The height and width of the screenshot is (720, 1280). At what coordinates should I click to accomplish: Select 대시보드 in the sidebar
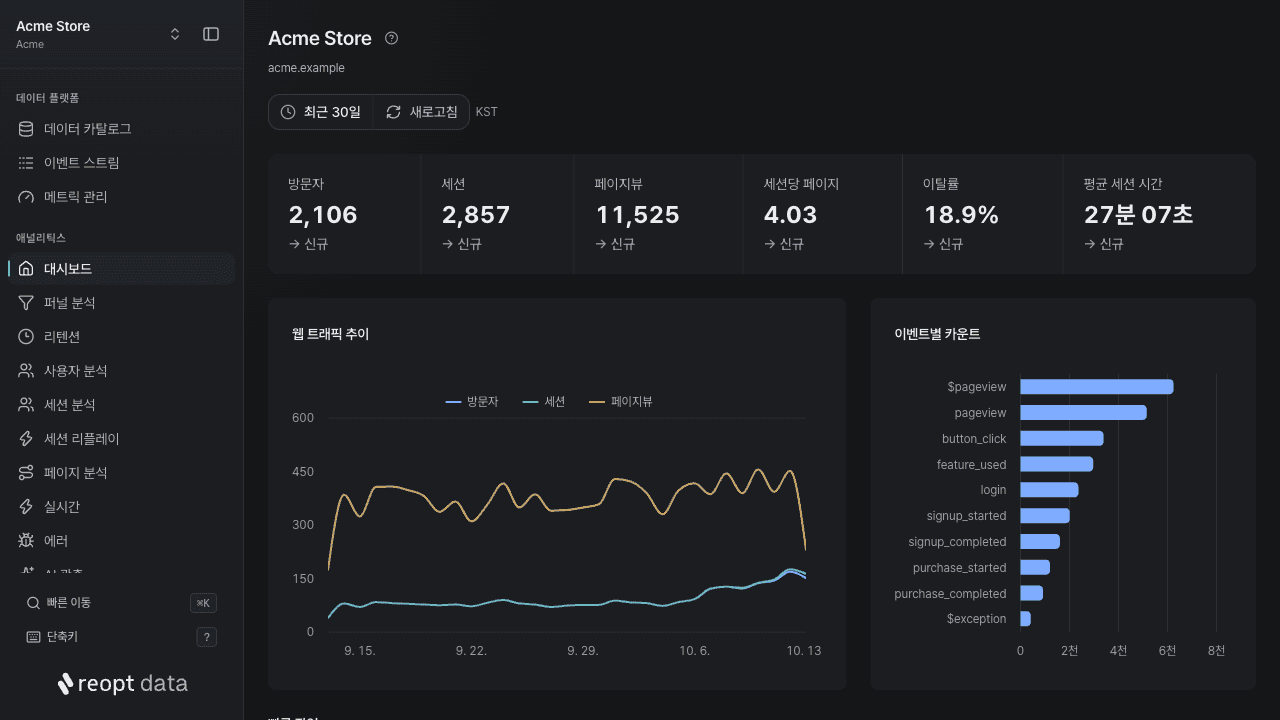[121, 269]
